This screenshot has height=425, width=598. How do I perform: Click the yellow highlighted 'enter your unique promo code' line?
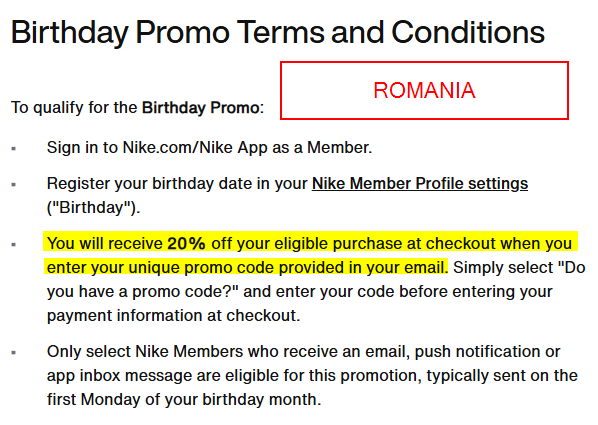pos(247,267)
